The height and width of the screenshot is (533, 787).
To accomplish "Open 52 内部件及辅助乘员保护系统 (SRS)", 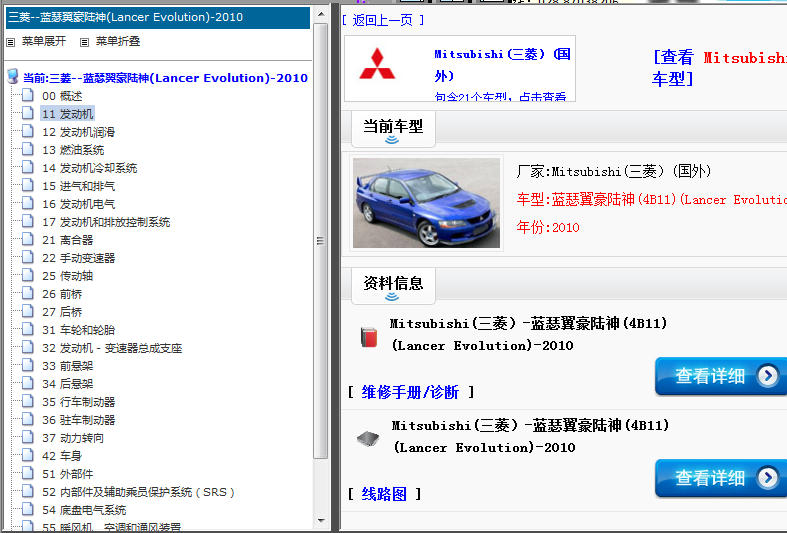I will coord(139,492).
